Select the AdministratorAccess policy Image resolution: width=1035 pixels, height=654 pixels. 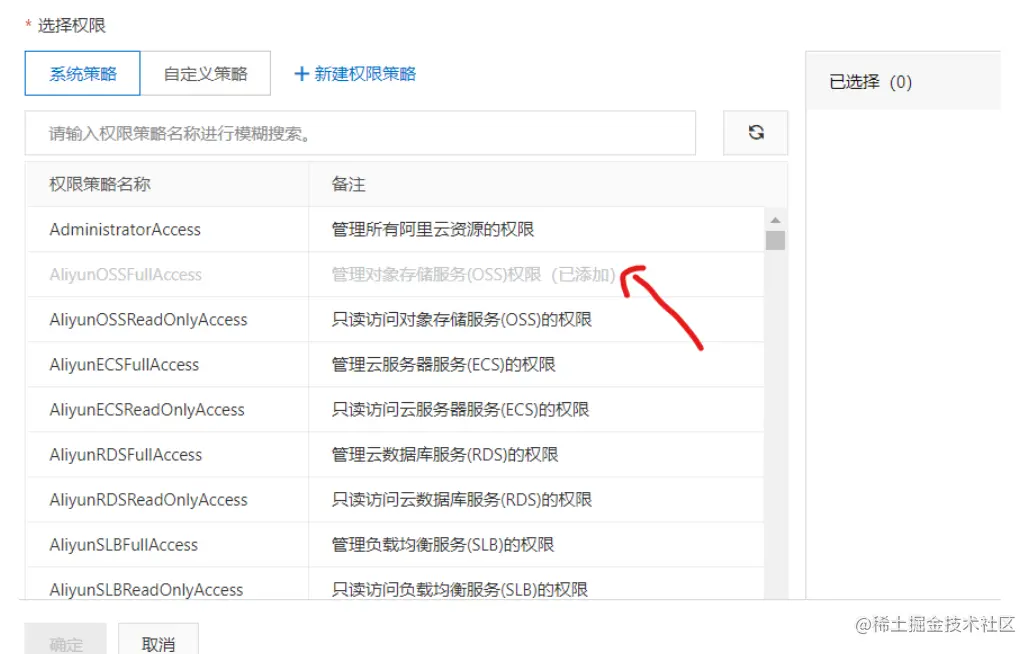pos(125,229)
